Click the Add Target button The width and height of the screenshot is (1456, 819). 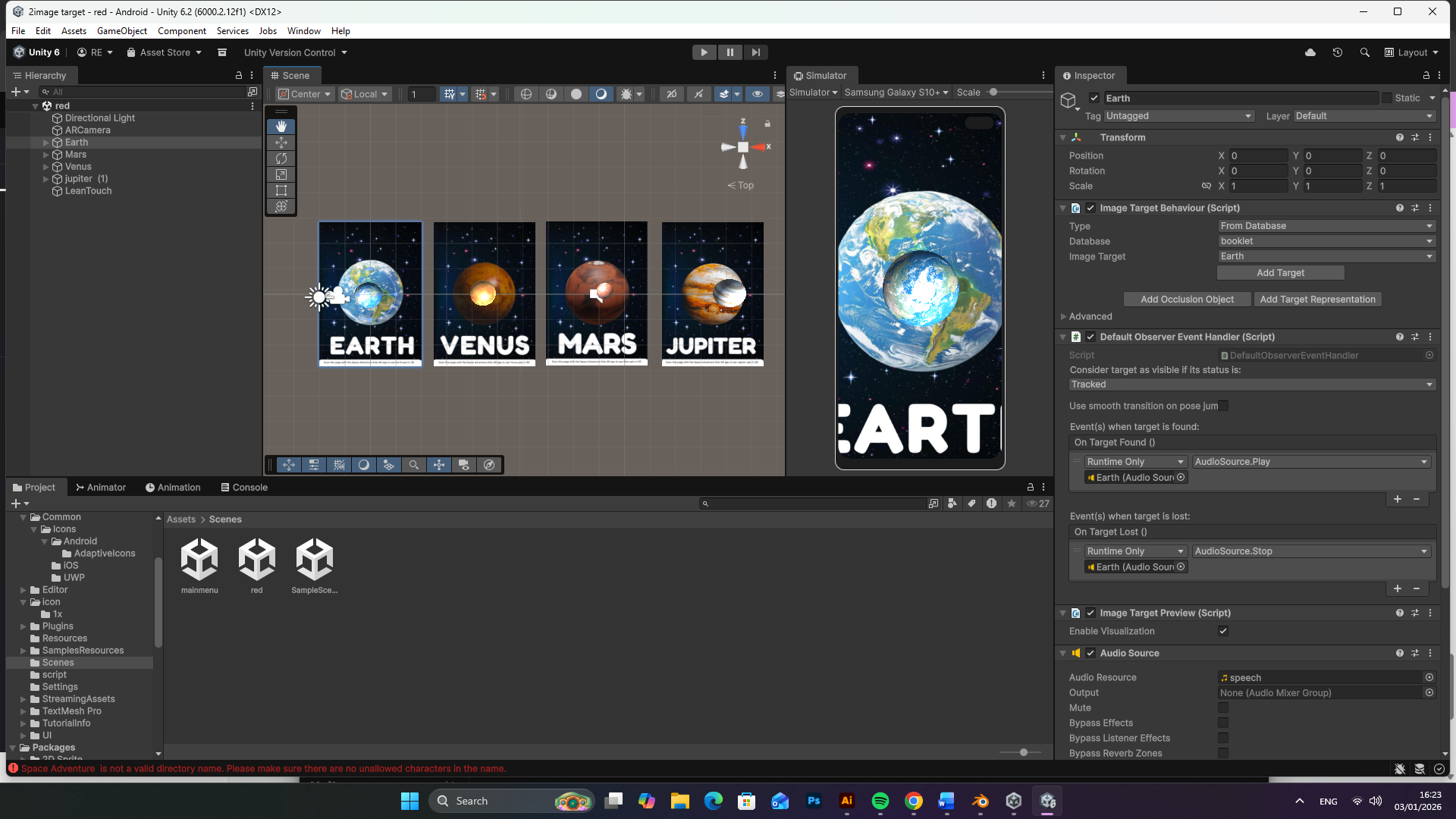pyautogui.click(x=1280, y=273)
